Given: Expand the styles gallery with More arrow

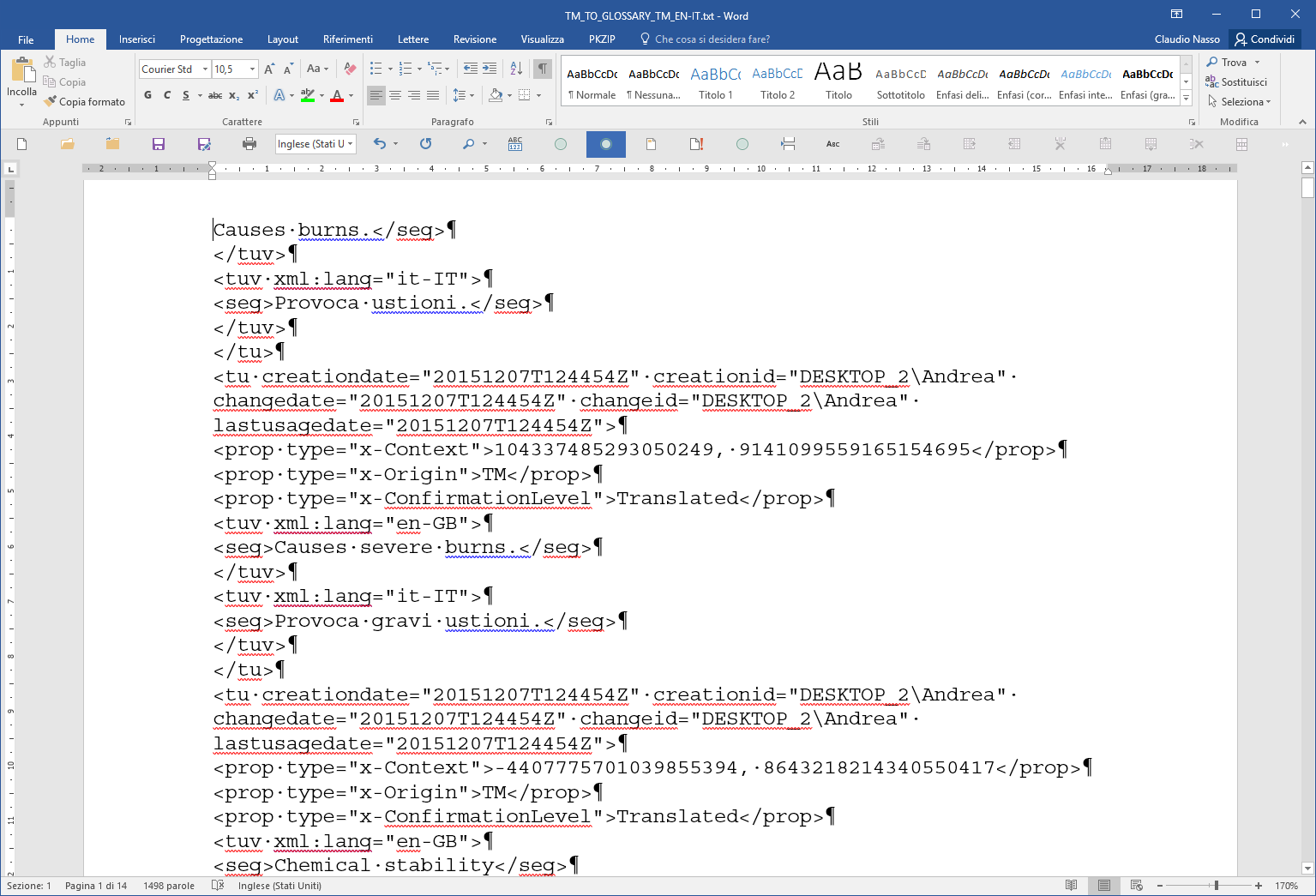Looking at the screenshot, I should 1187,98.
